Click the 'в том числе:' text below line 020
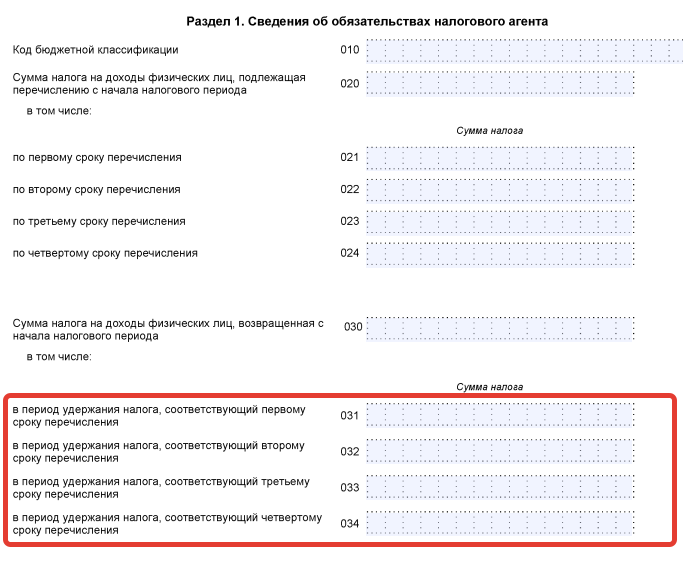Image resolution: width=683 pixels, height=566 pixels. point(59,110)
